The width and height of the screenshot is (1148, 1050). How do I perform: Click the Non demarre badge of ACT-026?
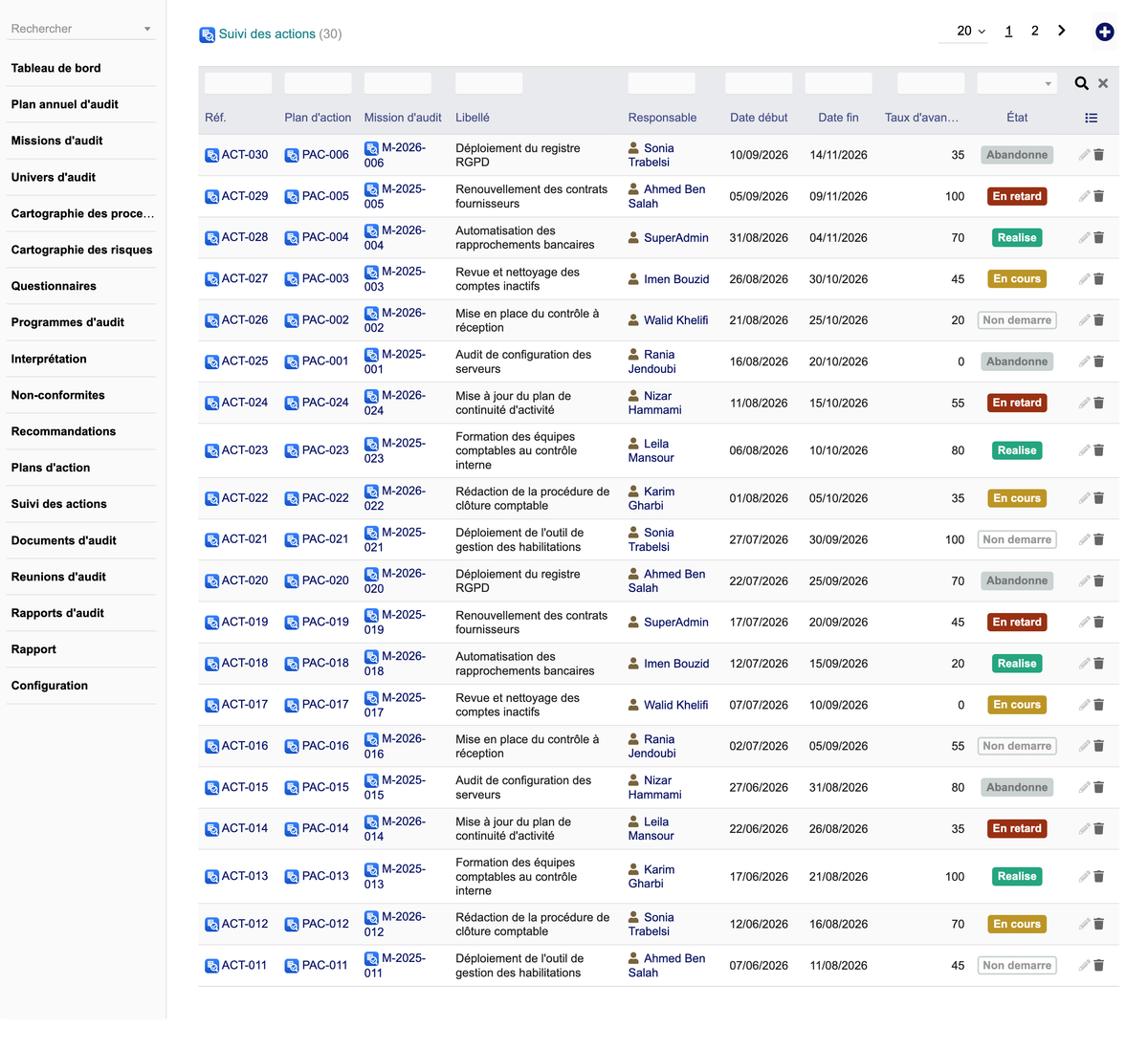[x=1017, y=320]
